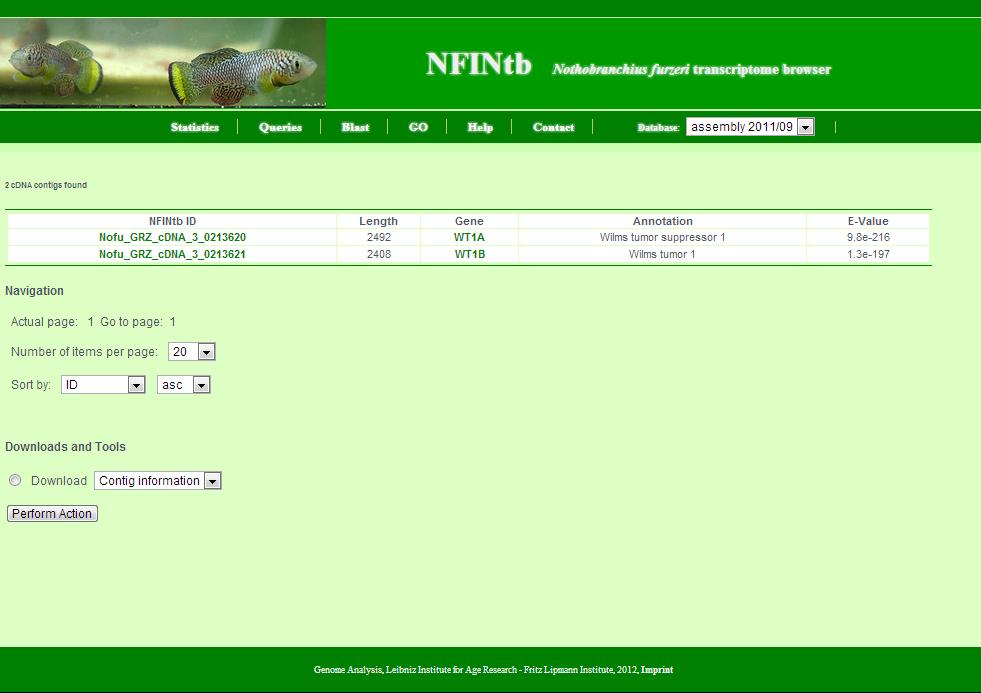Open the Imprint link in footer

click(x=657, y=670)
